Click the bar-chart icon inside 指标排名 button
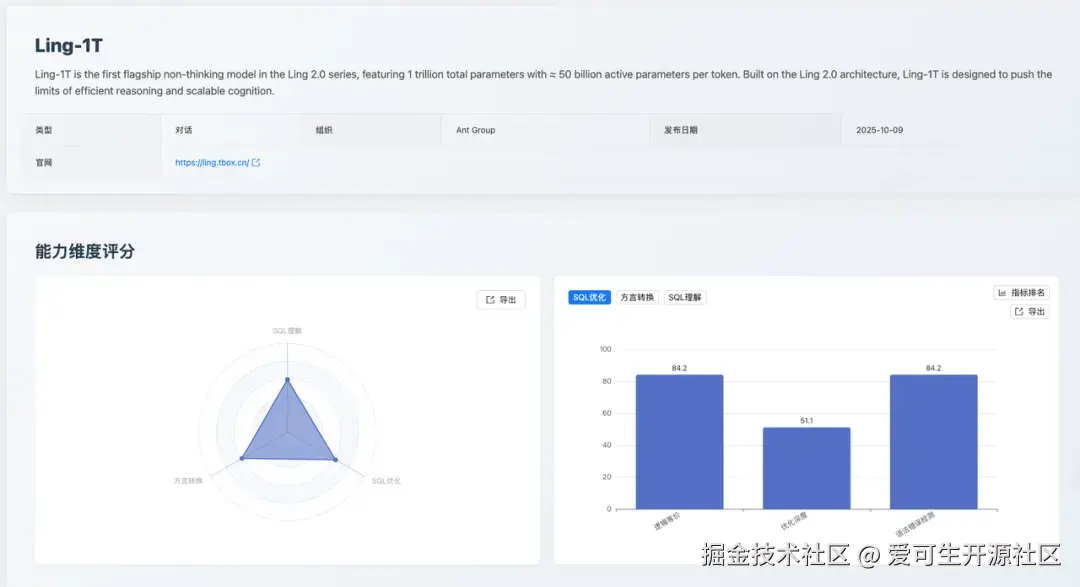The image size is (1080, 587). pyautogui.click(x=1001, y=291)
